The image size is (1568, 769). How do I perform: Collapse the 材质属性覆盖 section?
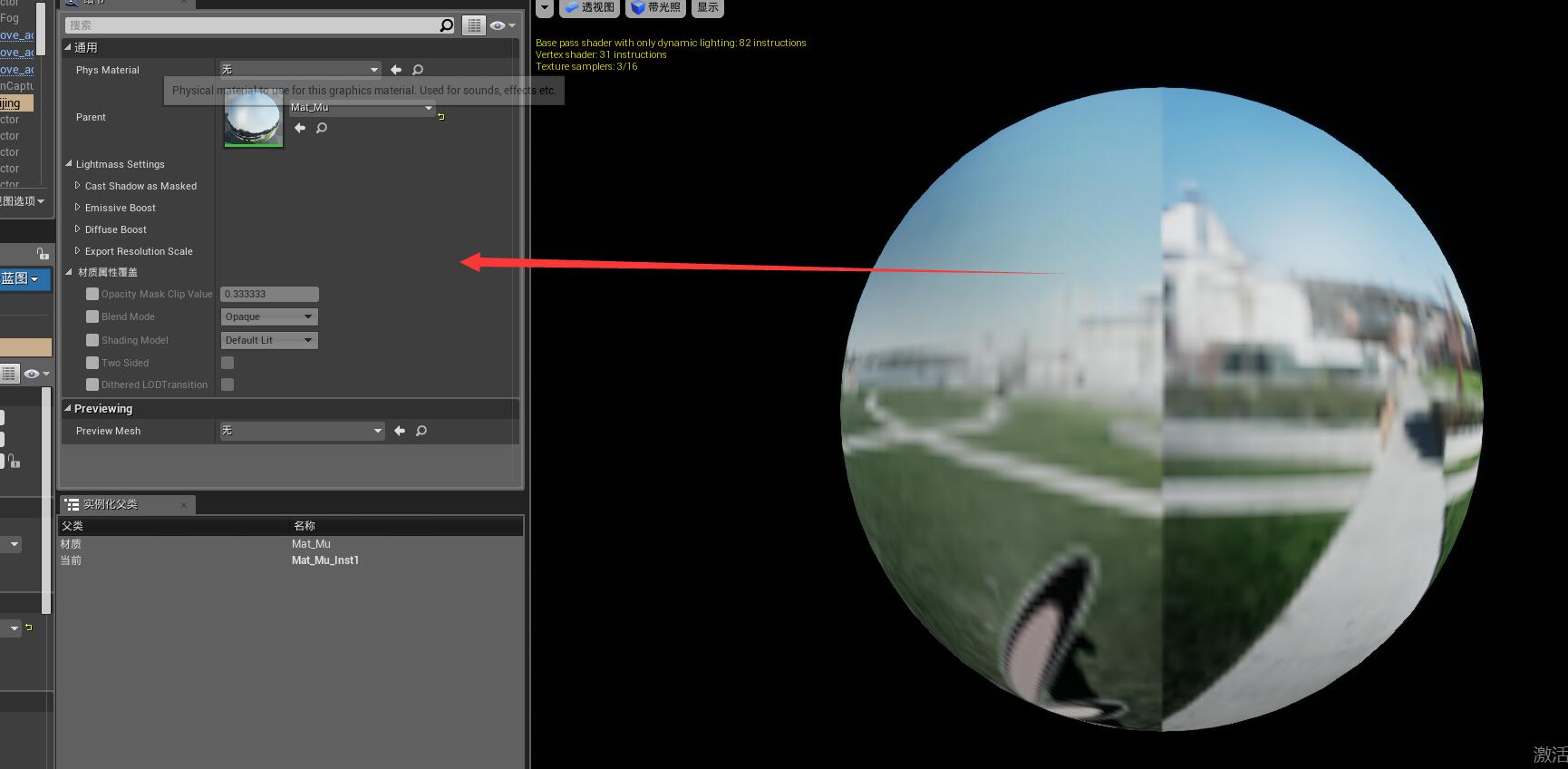69,272
